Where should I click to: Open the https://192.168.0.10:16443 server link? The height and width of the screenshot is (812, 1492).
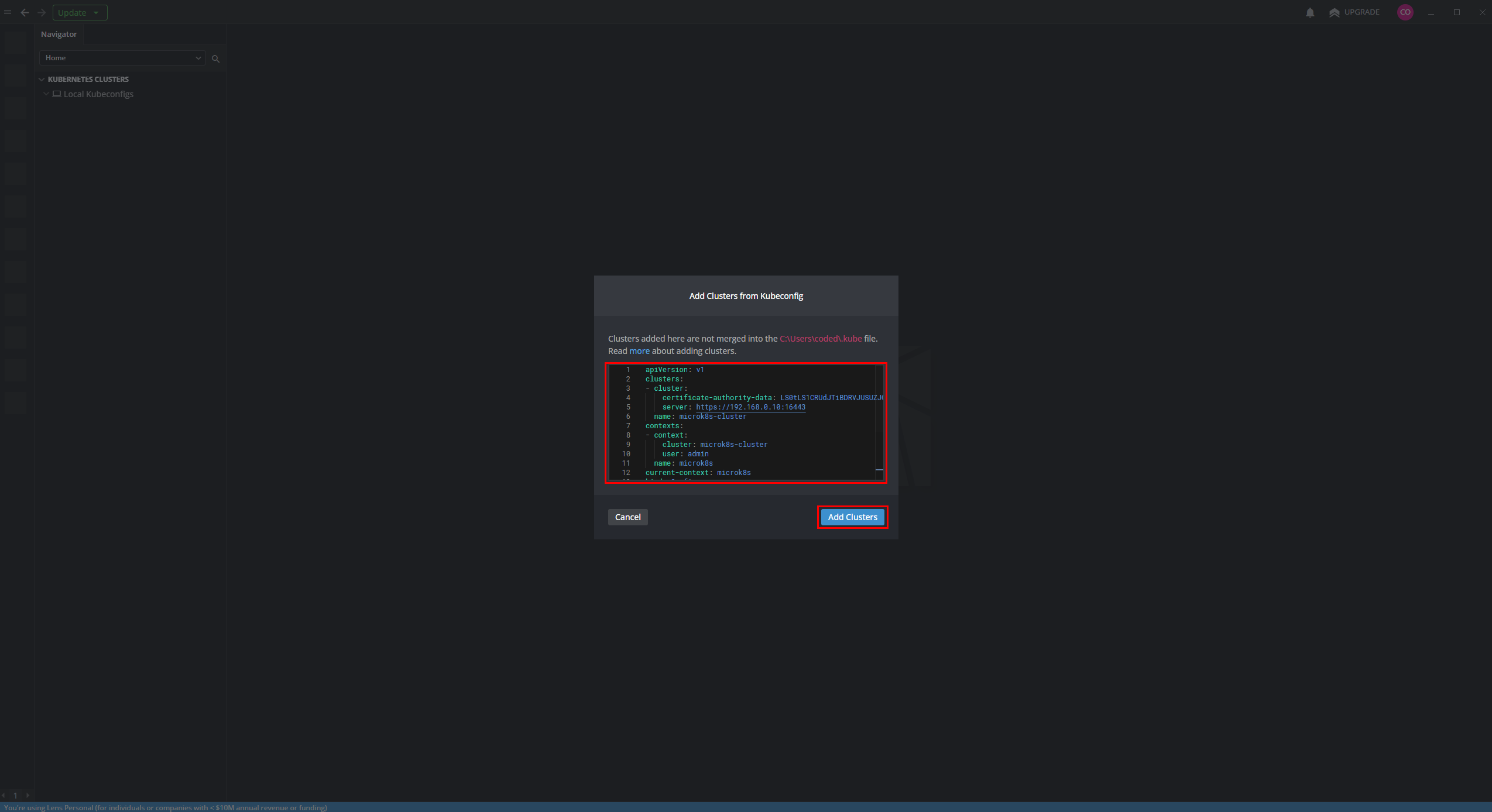click(x=750, y=407)
